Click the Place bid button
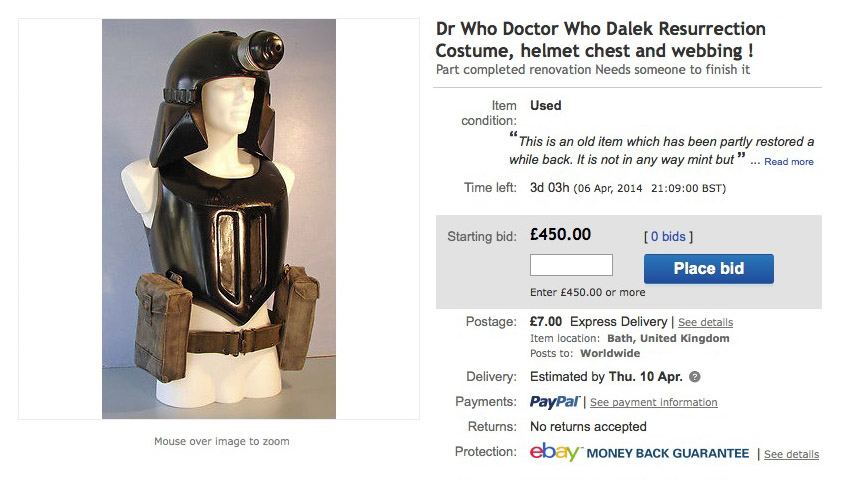This screenshot has width=841, height=483. coord(709,269)
